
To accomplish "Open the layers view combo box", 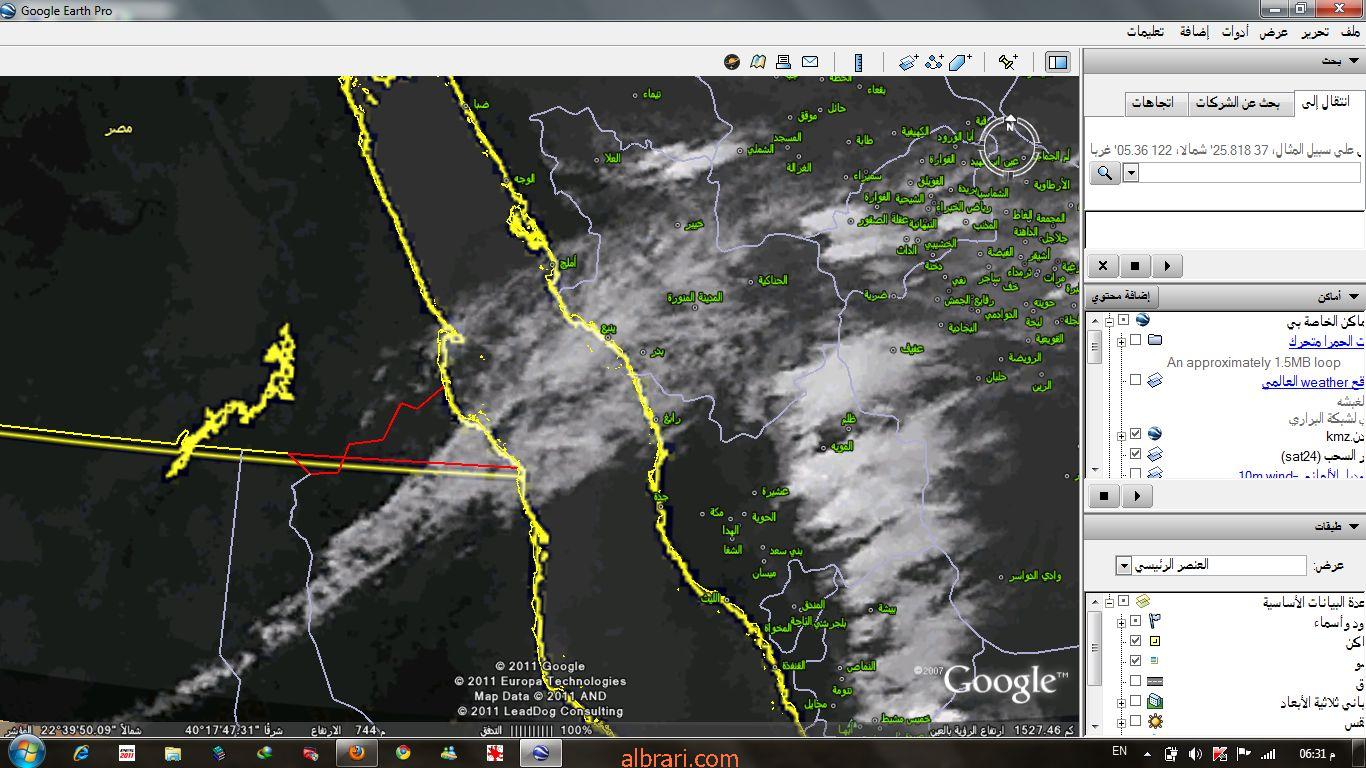I will coord(1211,565).
